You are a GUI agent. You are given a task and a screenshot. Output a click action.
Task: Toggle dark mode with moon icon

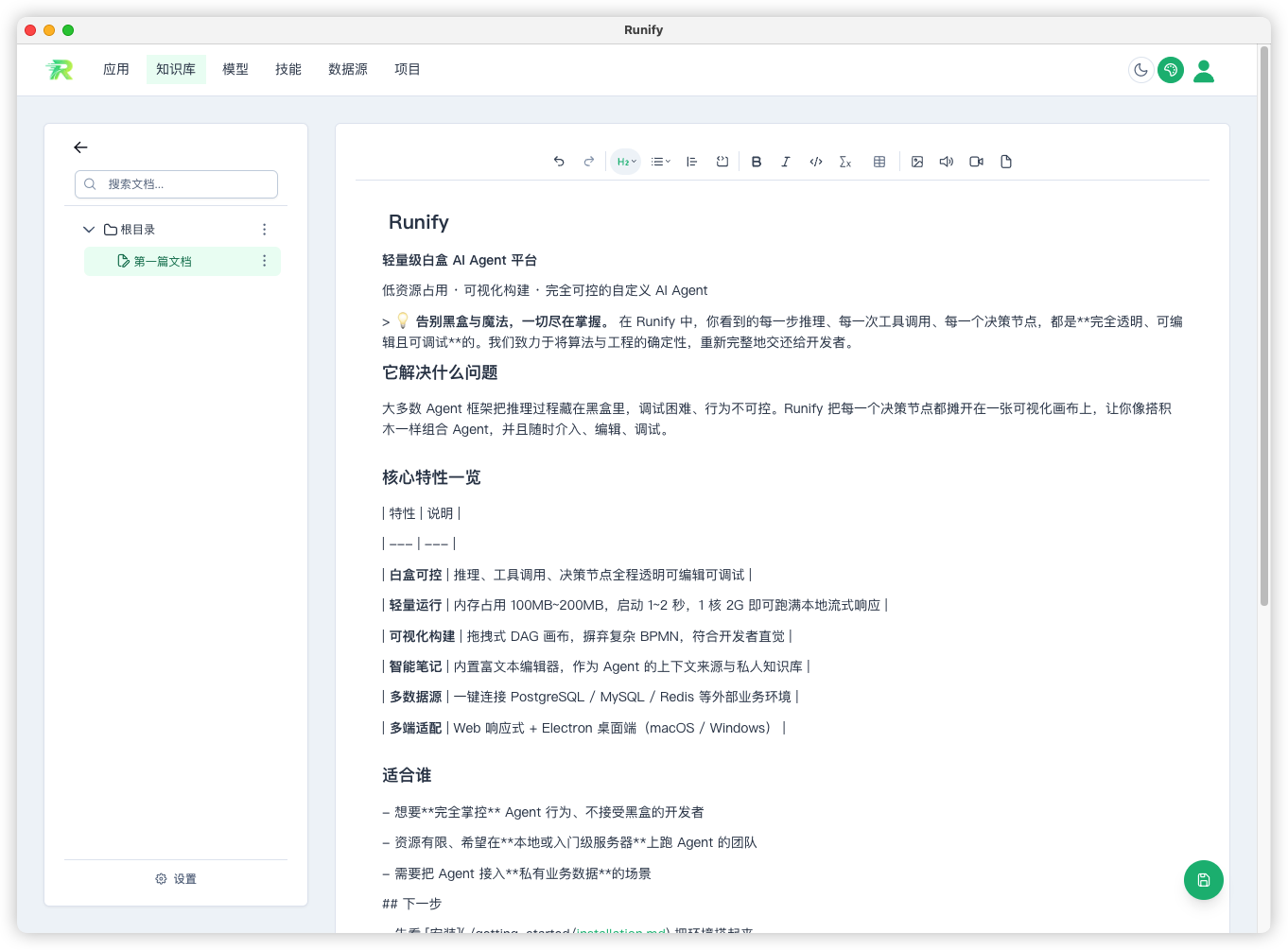coord(1141,70)
